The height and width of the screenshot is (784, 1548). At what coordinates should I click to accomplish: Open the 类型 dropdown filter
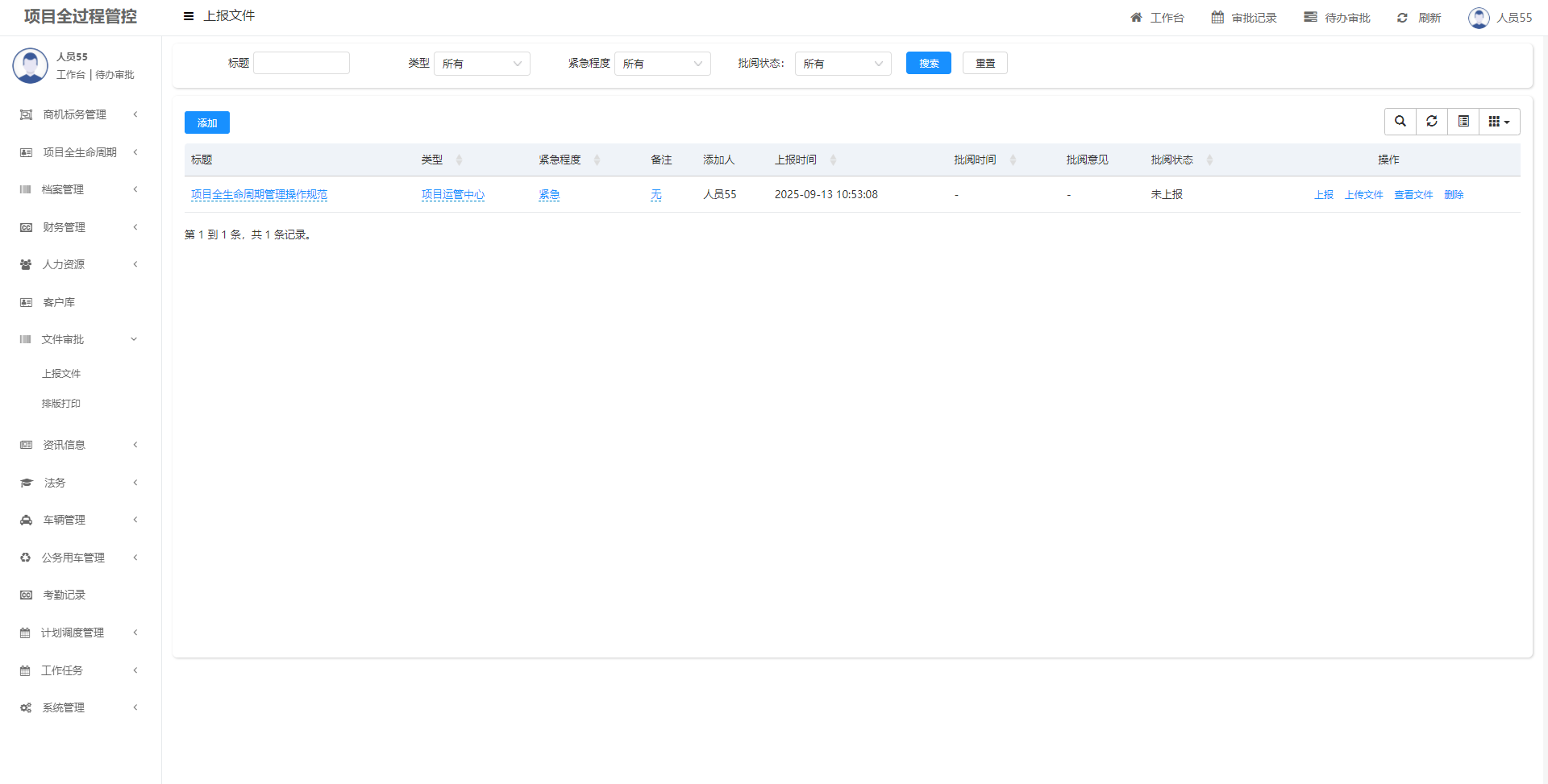481,64
